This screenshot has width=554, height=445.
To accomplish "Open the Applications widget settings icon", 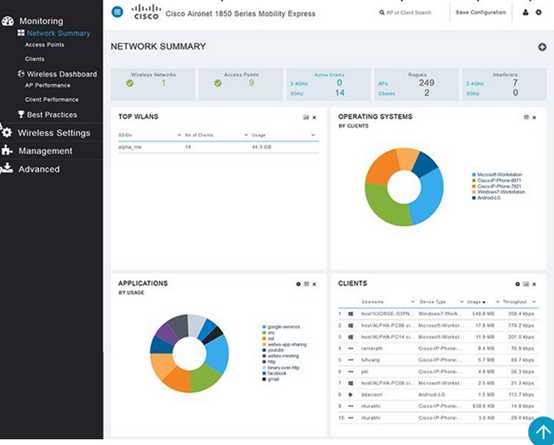I will coord(298,284).
